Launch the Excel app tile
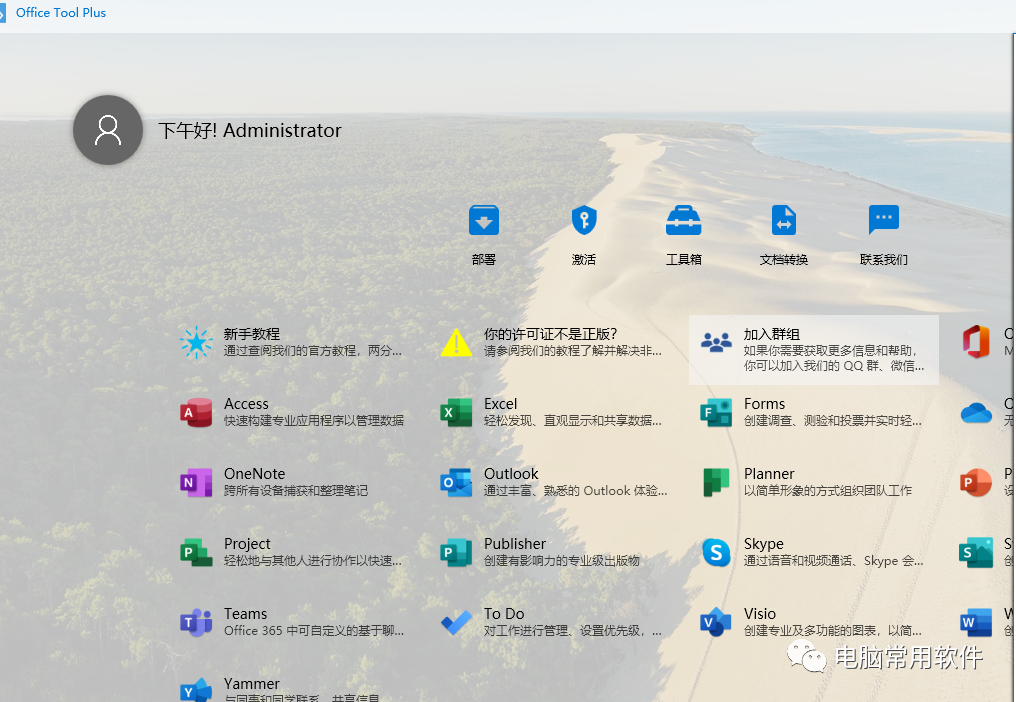Image resolution: width=1016 pixels, height=702 pixels. coord(554,412)
